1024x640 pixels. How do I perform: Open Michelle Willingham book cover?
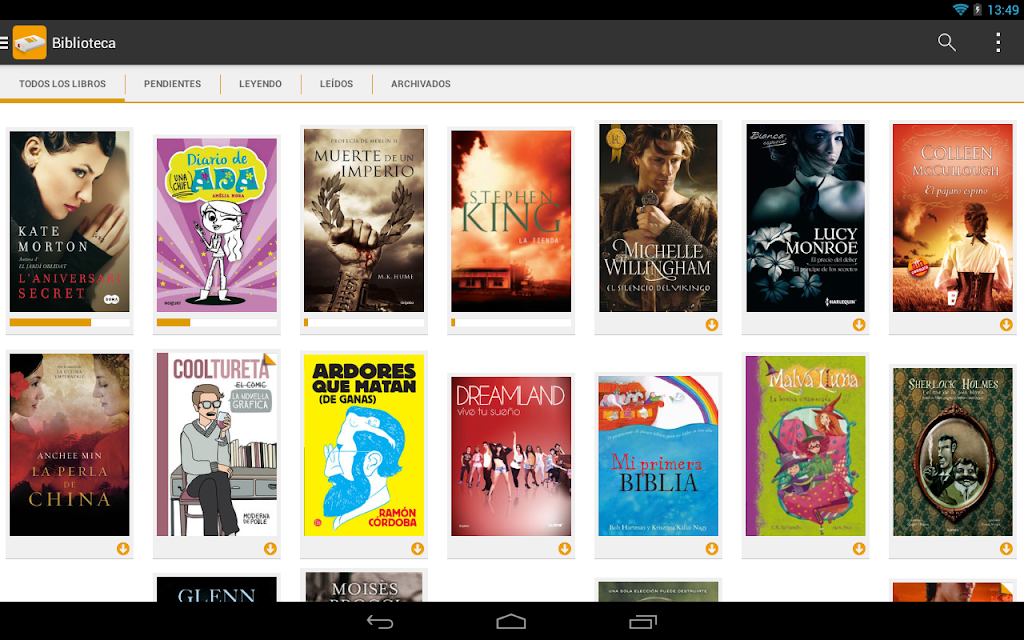[658, 217]
